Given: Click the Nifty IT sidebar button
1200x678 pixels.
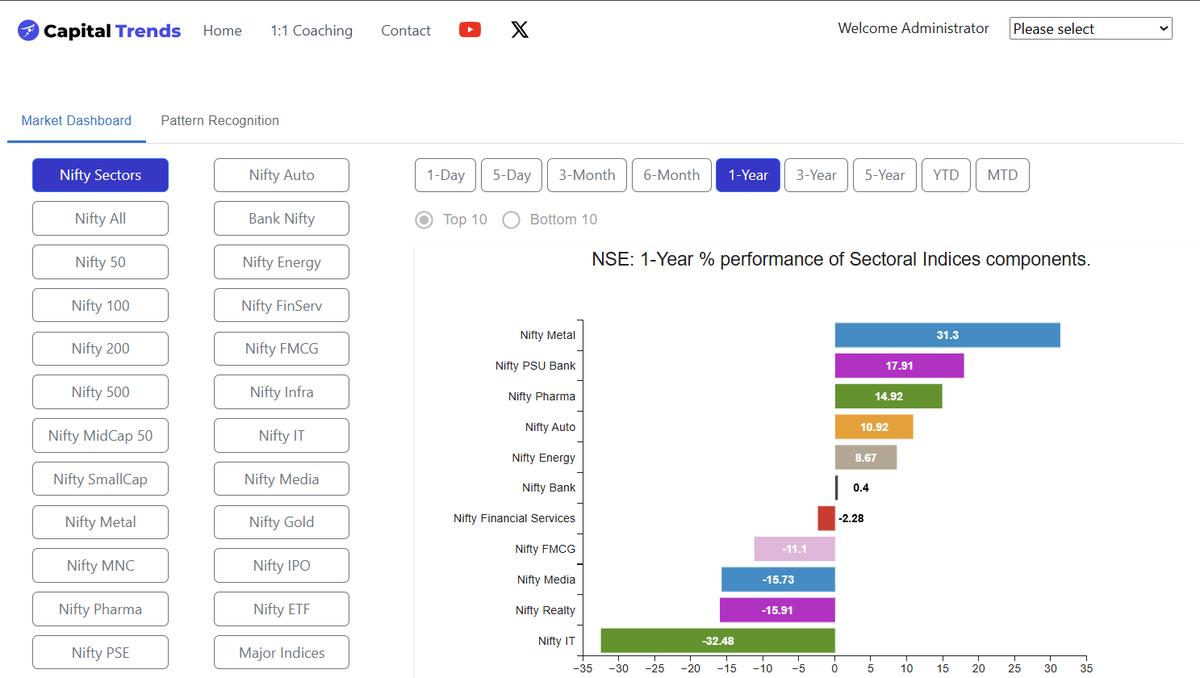Looking at the screenshot, I should [x=282, y=435].
